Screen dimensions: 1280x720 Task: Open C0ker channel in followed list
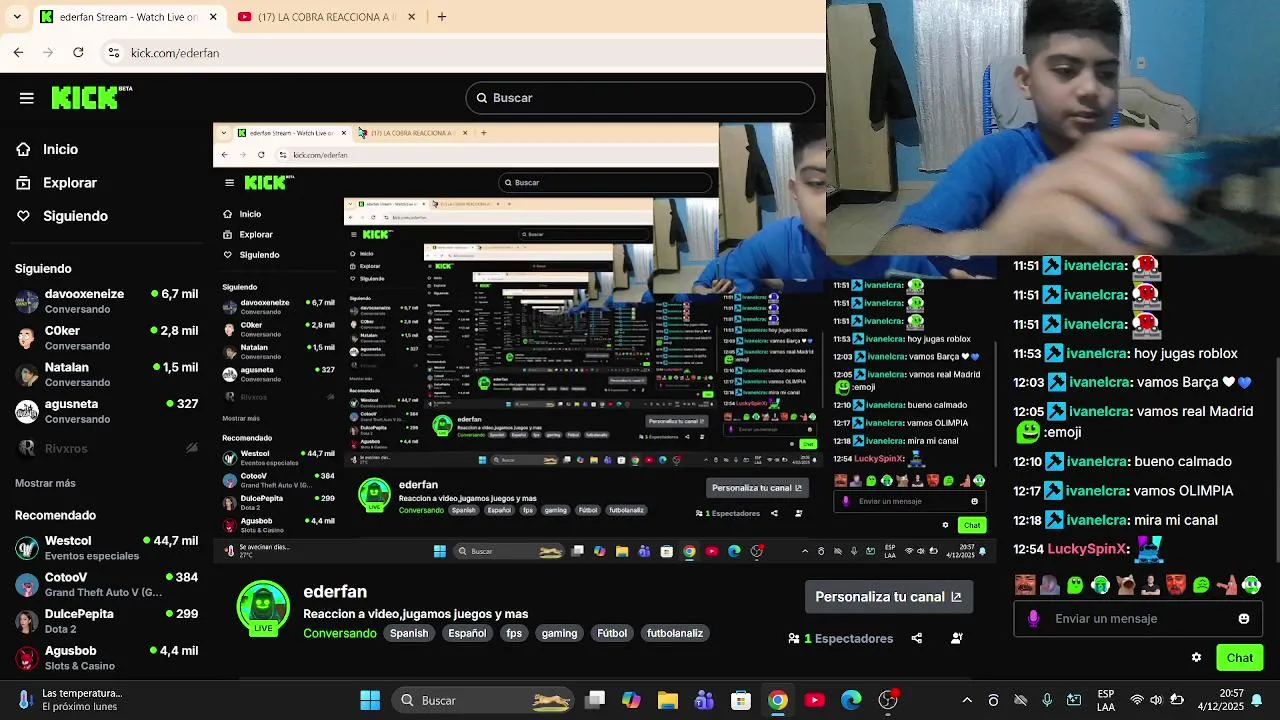(x=106, y=338)
